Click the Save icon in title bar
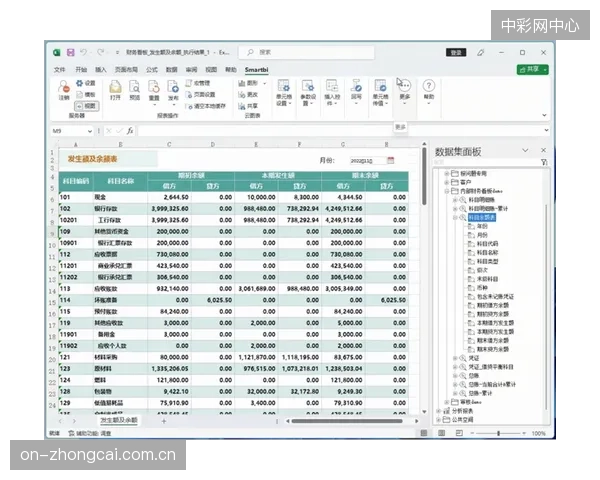The height and width of the screenshot is (480, 600). tap(70, 52)
